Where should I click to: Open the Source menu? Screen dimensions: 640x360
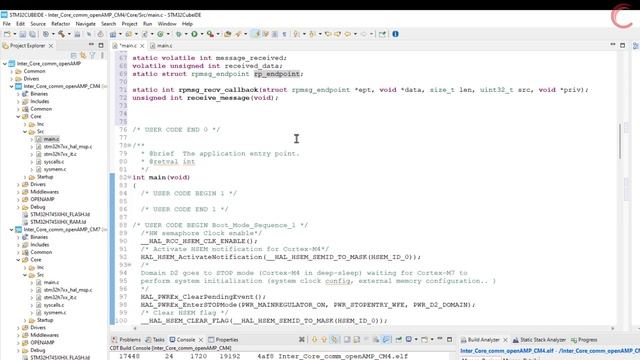pyautogui.click(x=38, y=24)
